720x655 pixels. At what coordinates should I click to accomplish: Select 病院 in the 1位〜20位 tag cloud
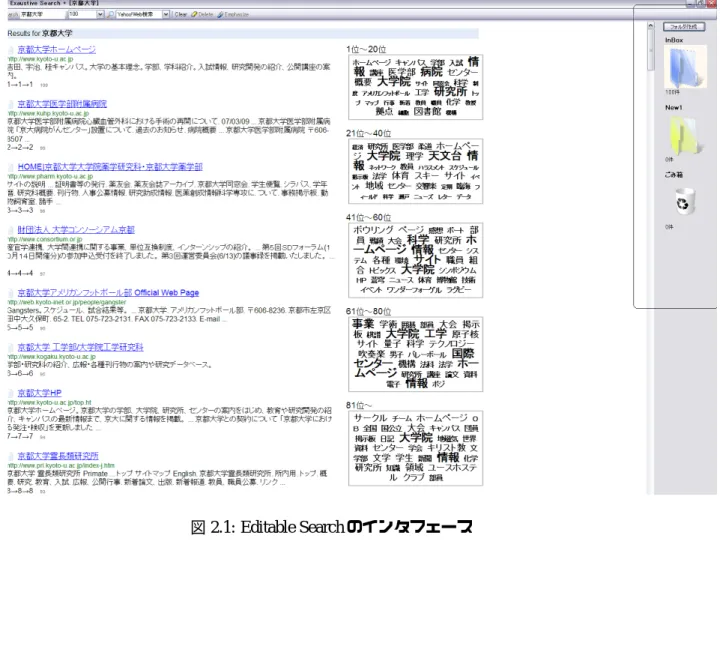(431, 72)
